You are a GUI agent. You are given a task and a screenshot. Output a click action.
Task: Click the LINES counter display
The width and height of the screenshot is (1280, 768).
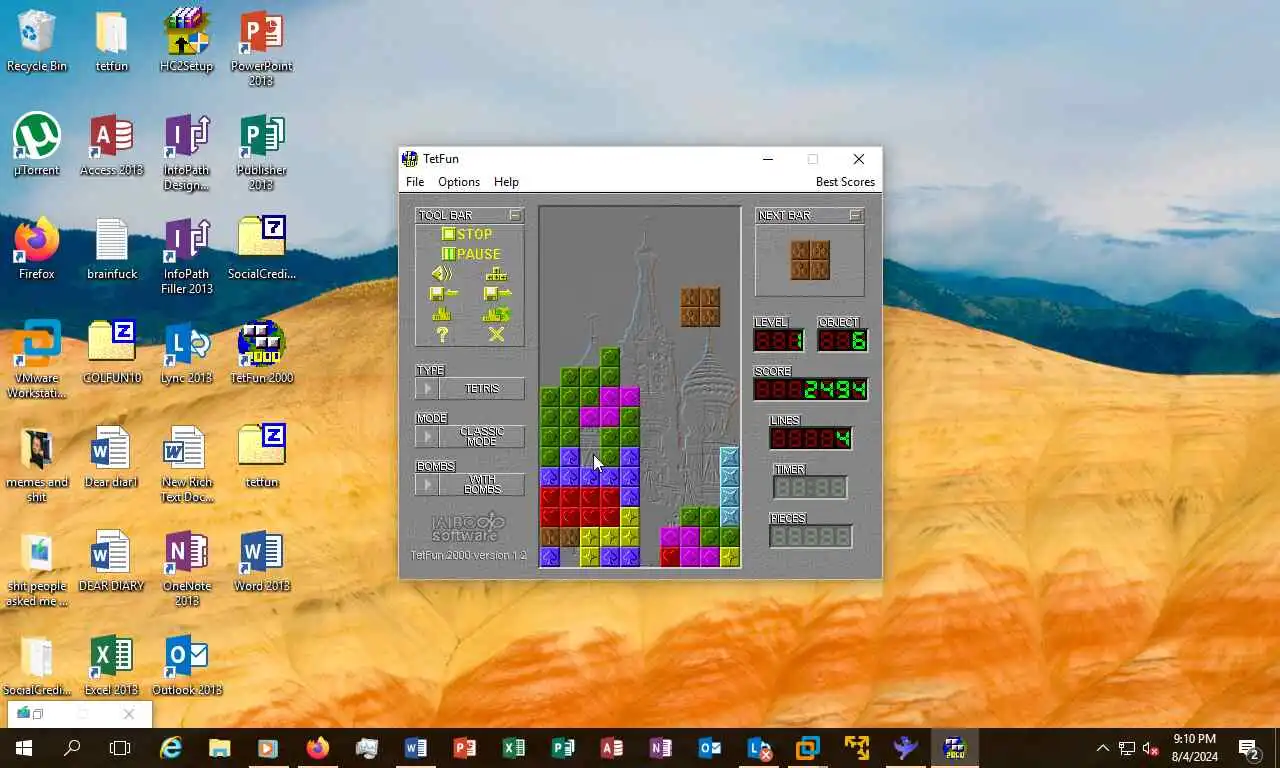811,438
